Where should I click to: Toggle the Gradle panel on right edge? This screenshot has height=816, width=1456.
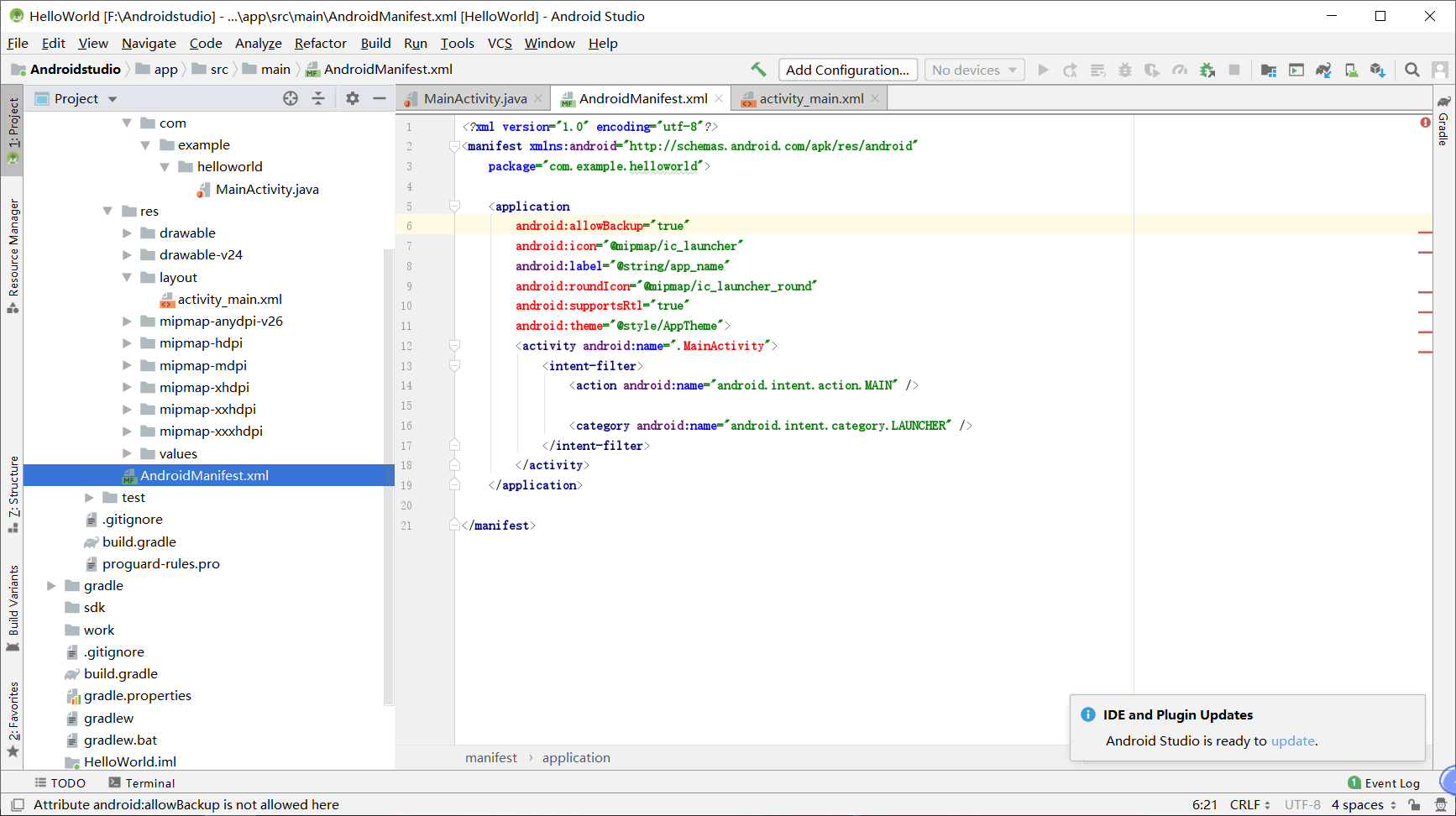click(x=1443, y=121)
